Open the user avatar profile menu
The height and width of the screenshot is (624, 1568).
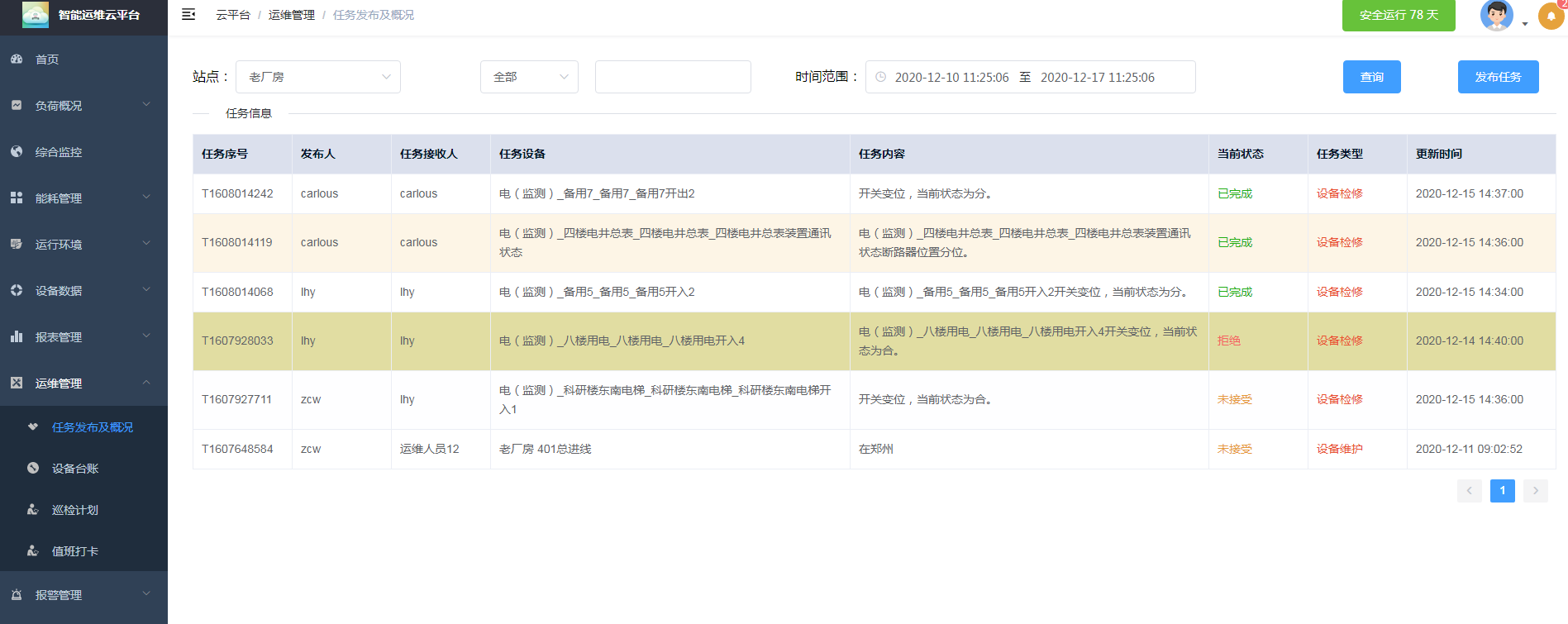1496,16
